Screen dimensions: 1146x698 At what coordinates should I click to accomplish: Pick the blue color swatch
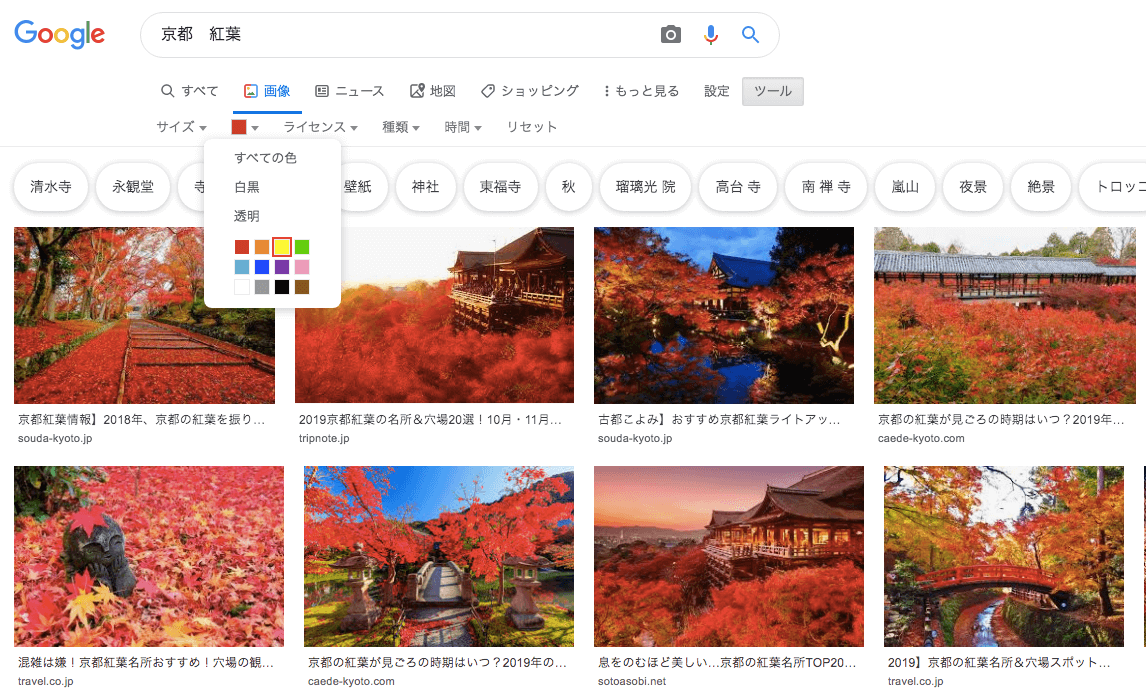tap(262, 267)
